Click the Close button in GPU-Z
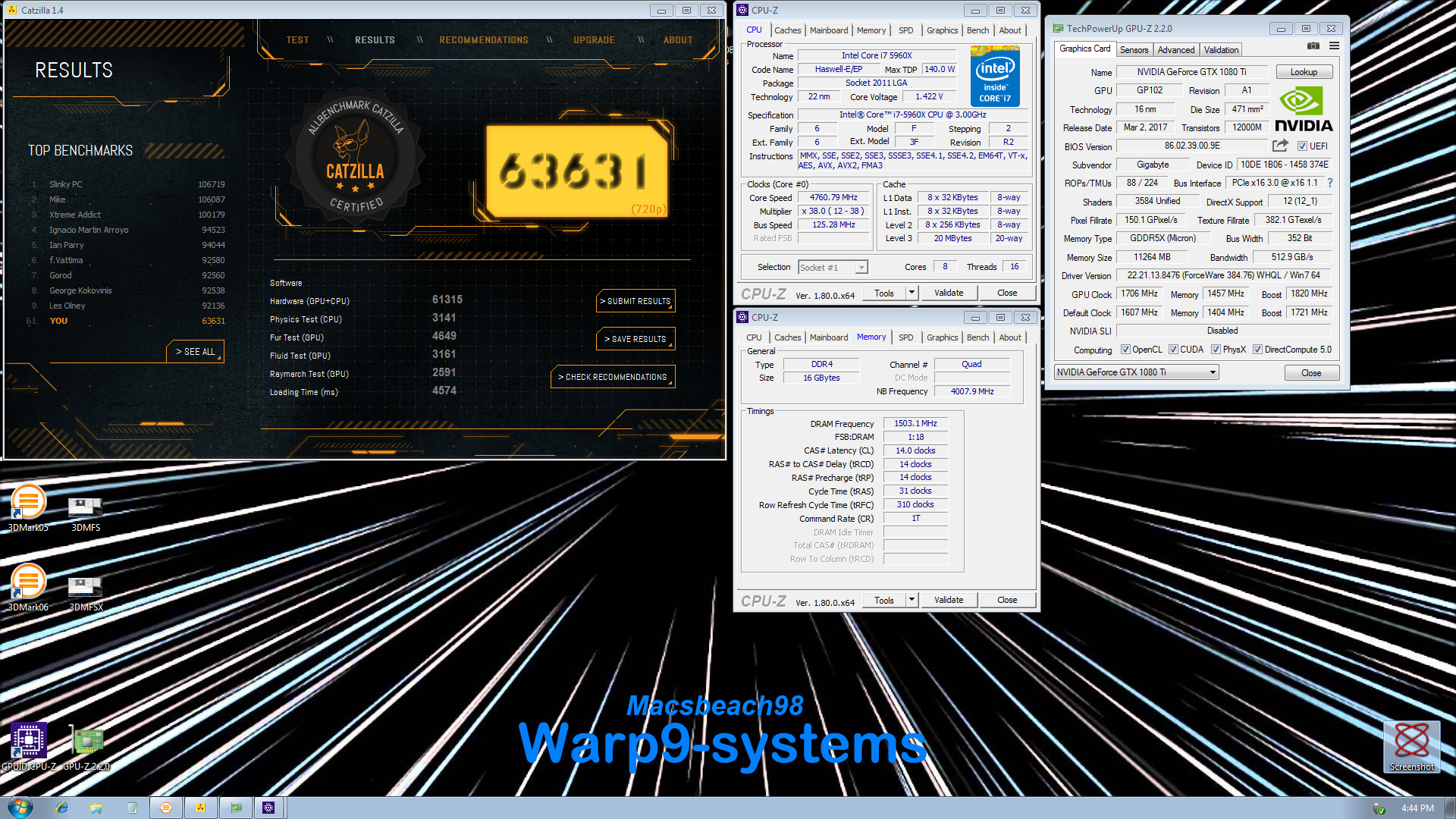 click(1311, 373)
